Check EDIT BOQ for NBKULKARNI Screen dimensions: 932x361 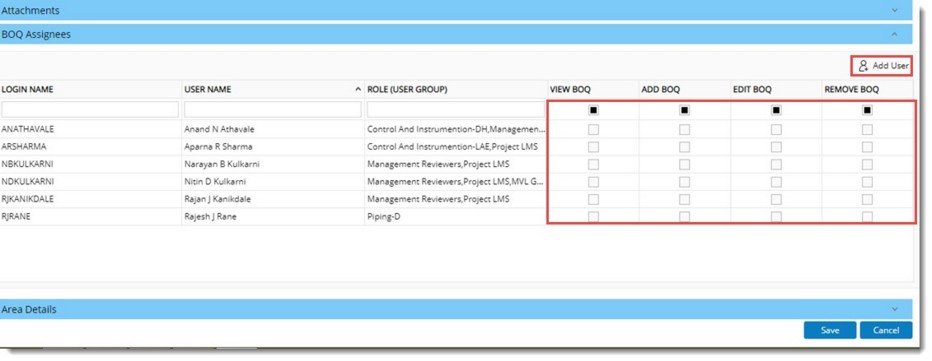(776, 164)
